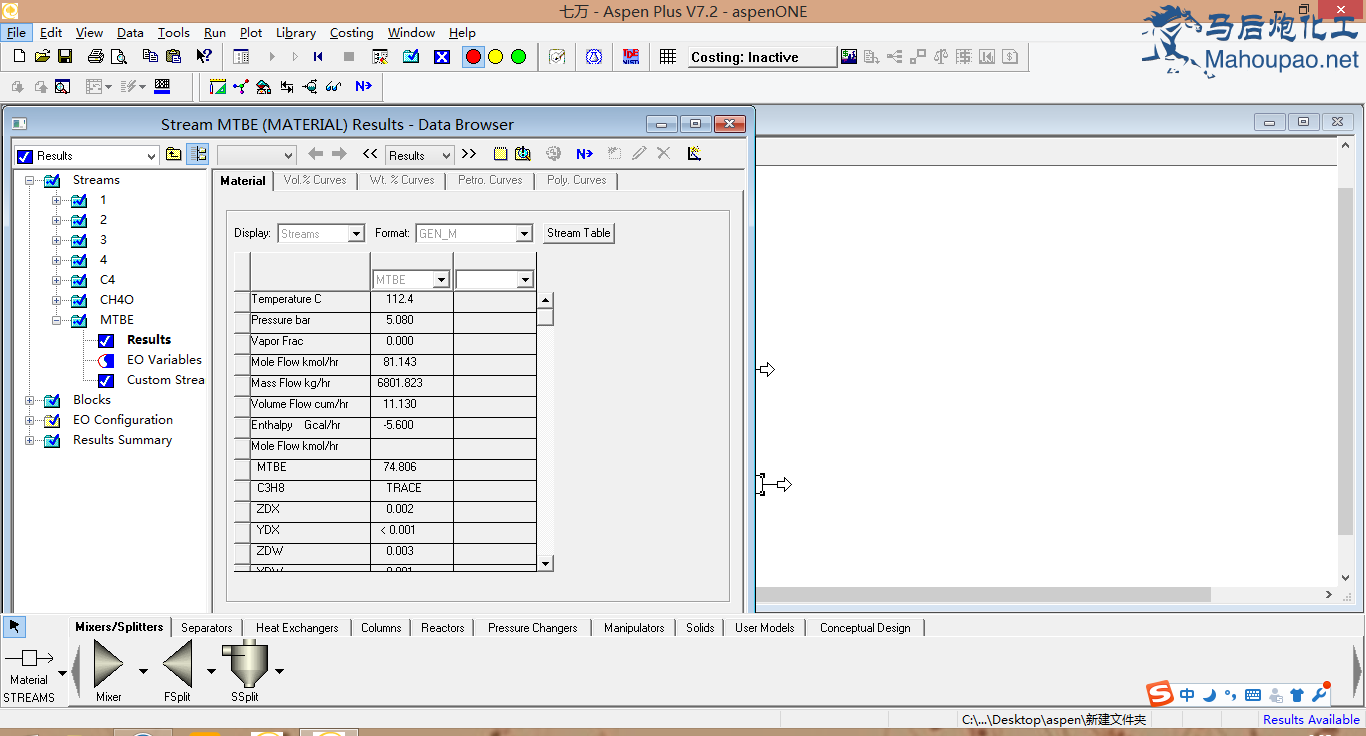The height and width of the screenshot is (736, 1366).
Task: Click the yellow note icon in Data Browser
Action: [x=499, y=154]
